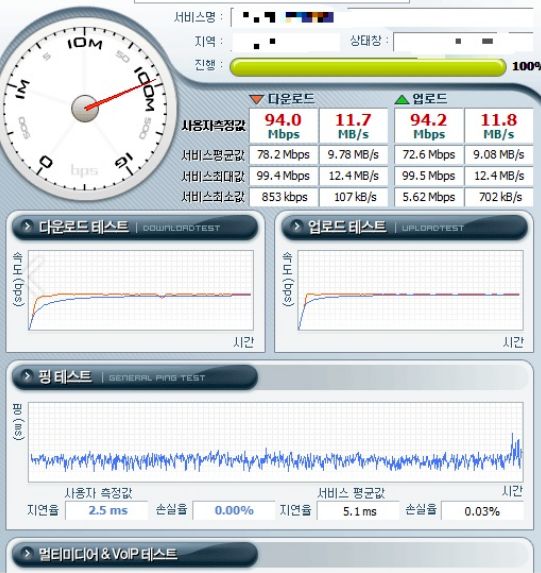The height and width of the screenshot is (573, 541).
Task: Click the 업로드 column heading
Action: 430,99
